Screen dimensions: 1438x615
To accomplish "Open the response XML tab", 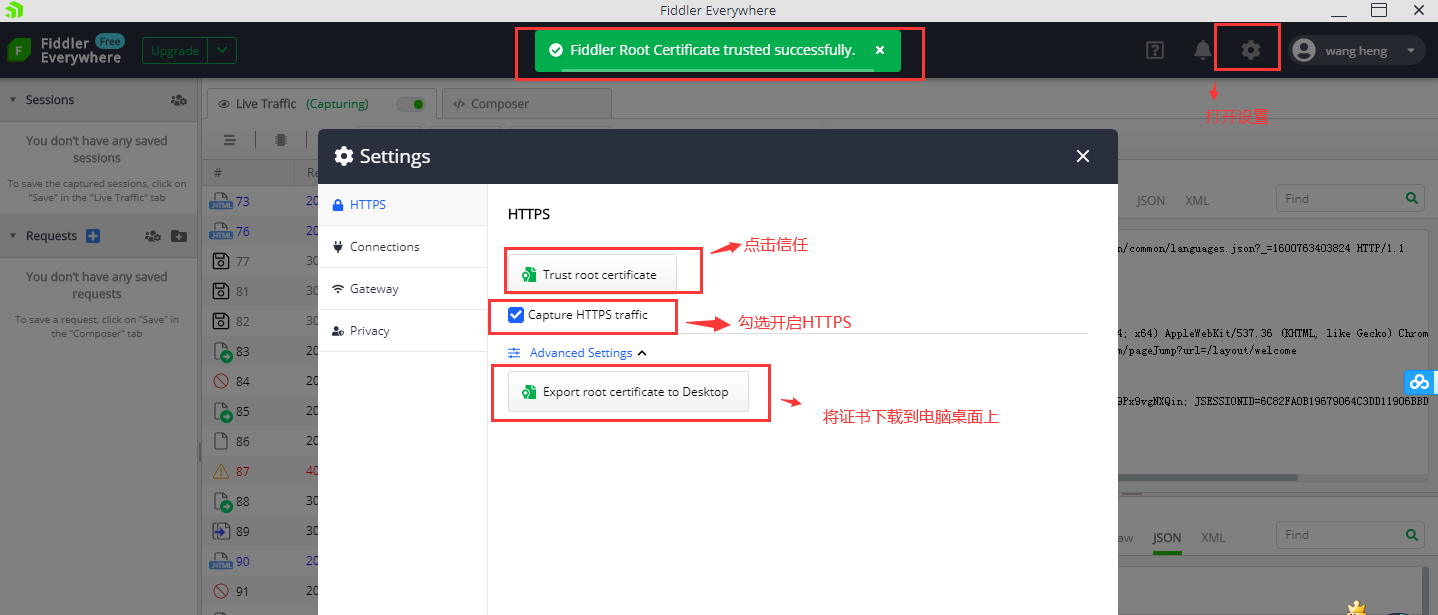I will pyautogui.click(x=1213, y=538).
